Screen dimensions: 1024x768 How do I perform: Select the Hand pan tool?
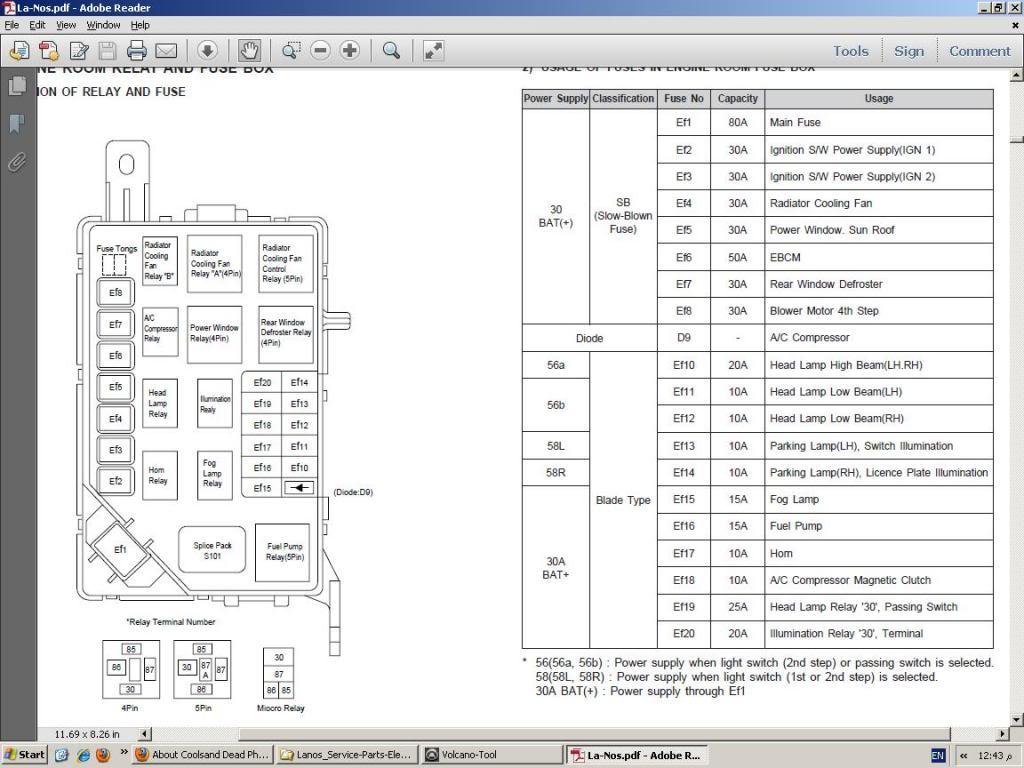249,50
